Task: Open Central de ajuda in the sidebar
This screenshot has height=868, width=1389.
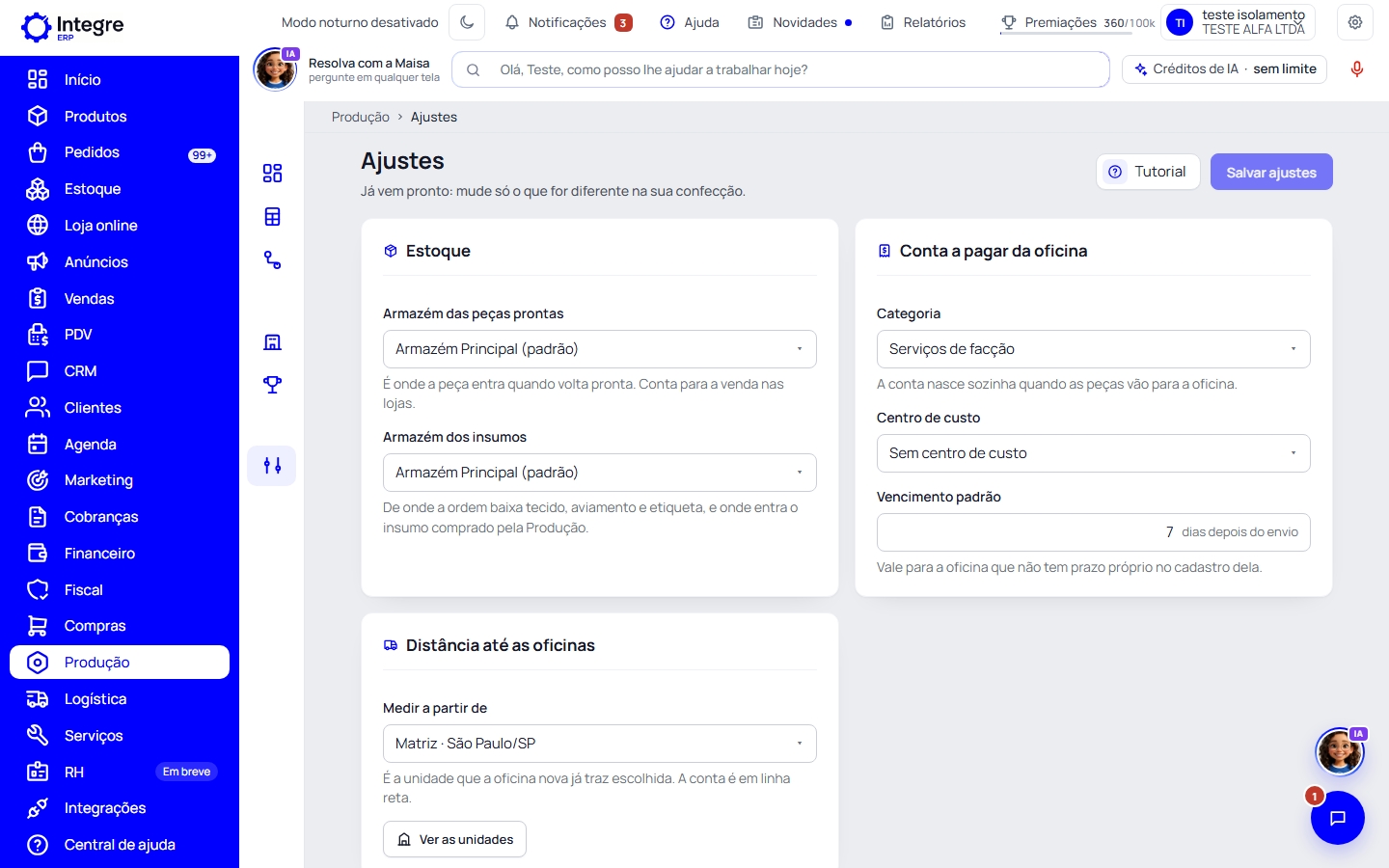Action: 120,845
